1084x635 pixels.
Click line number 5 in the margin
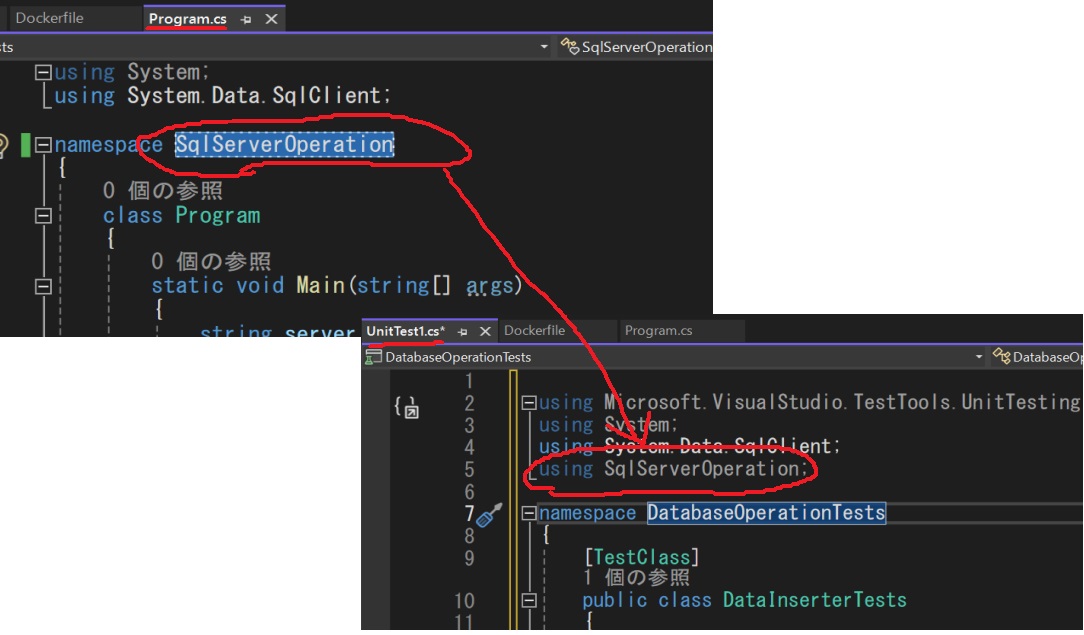click(469, 469)
